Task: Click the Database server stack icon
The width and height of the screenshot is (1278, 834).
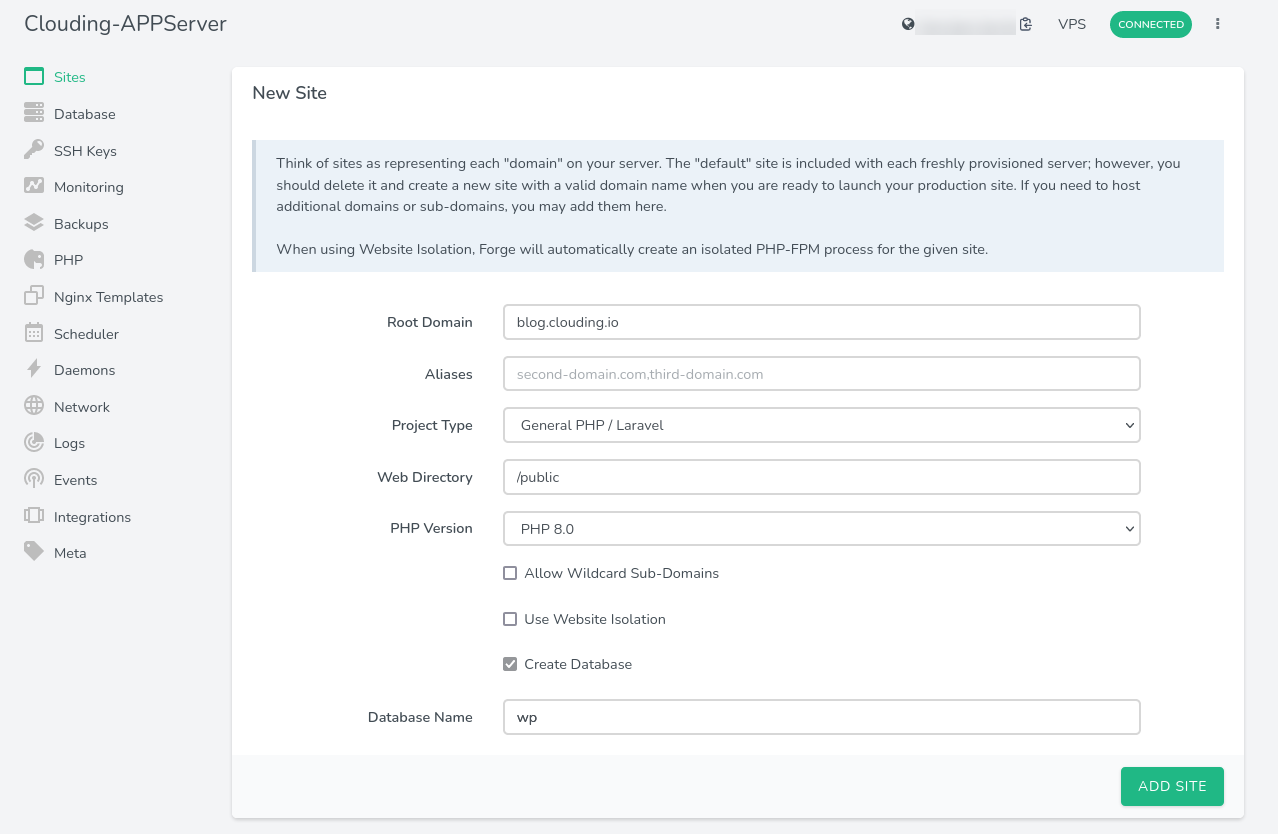Action: 34,114
